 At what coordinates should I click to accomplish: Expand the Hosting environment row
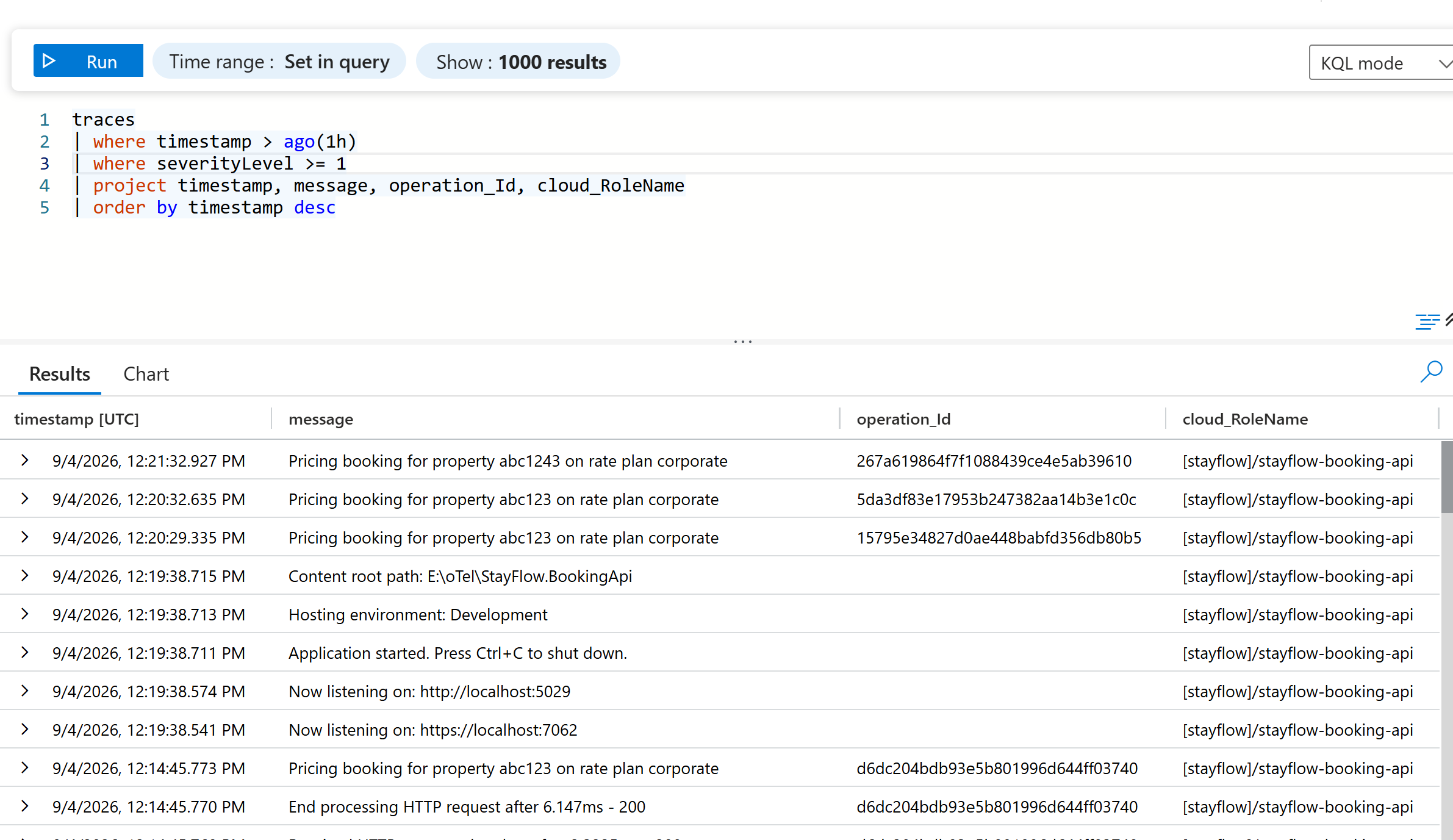[x=24, y=614]
